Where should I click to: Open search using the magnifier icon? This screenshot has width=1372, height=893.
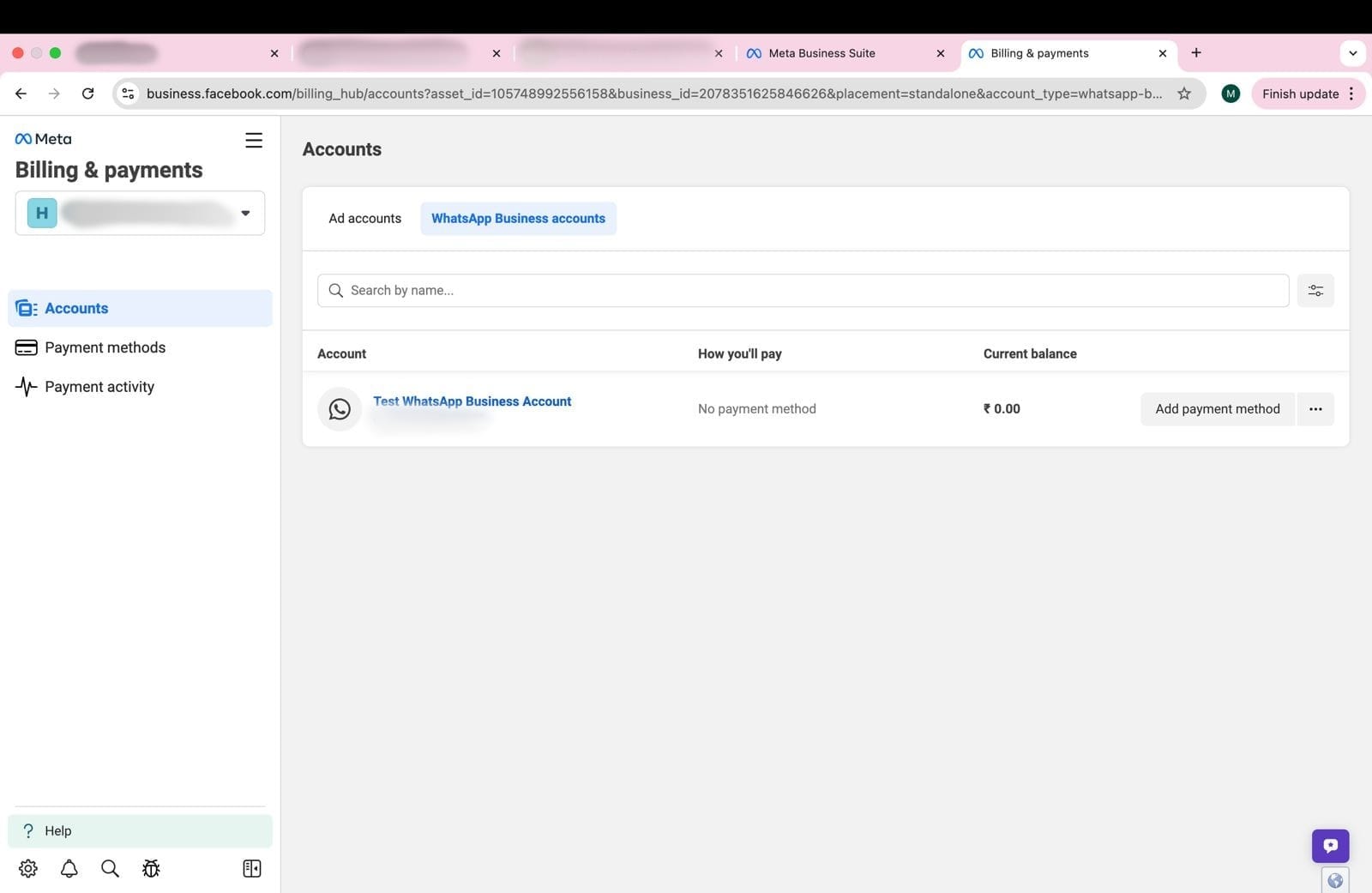110,868
